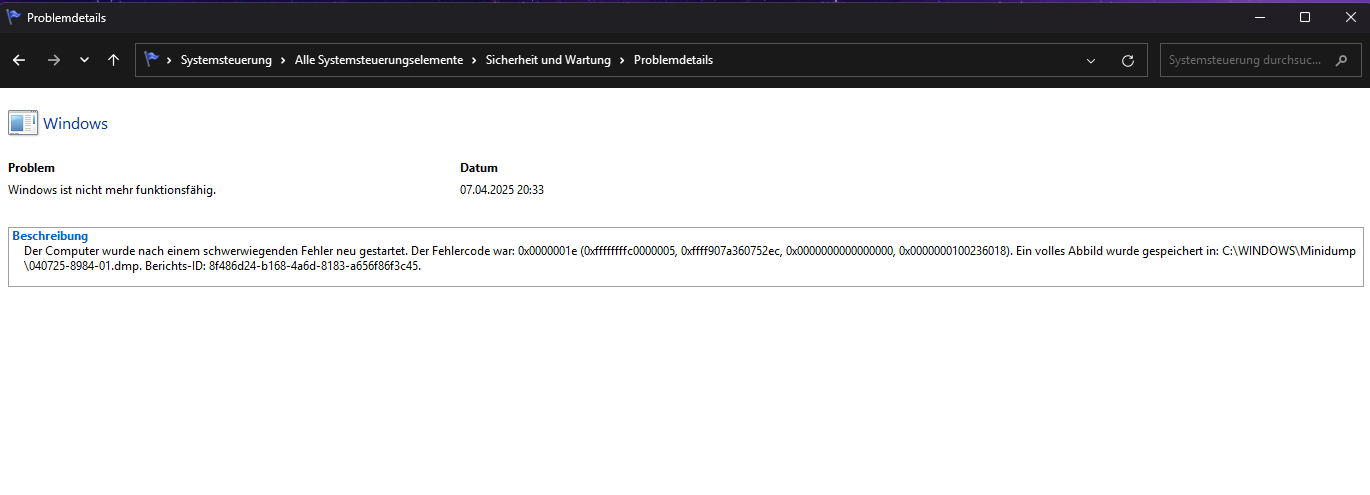
Task: Go back to the previous page
Action: [19, 60]
